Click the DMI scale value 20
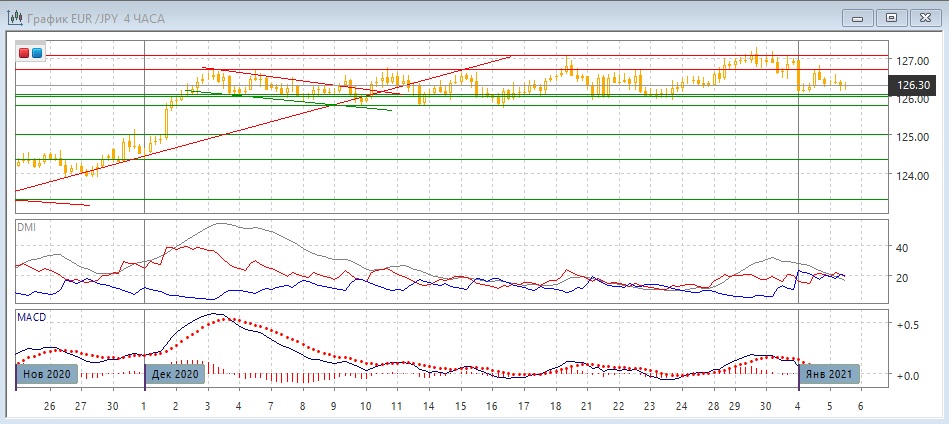 (x=901, y=278)
